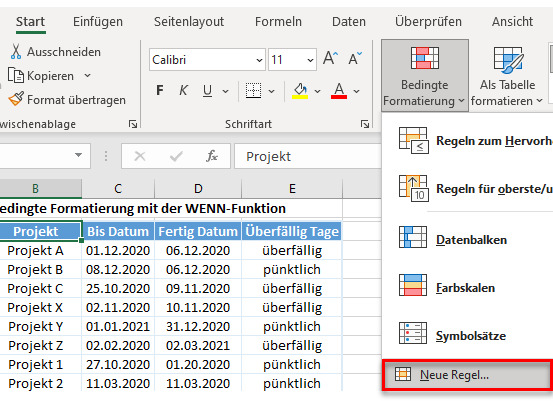The image size is (553, 401).
Task: Switch to the Überprüfen tab
Action: coord(428,22)
